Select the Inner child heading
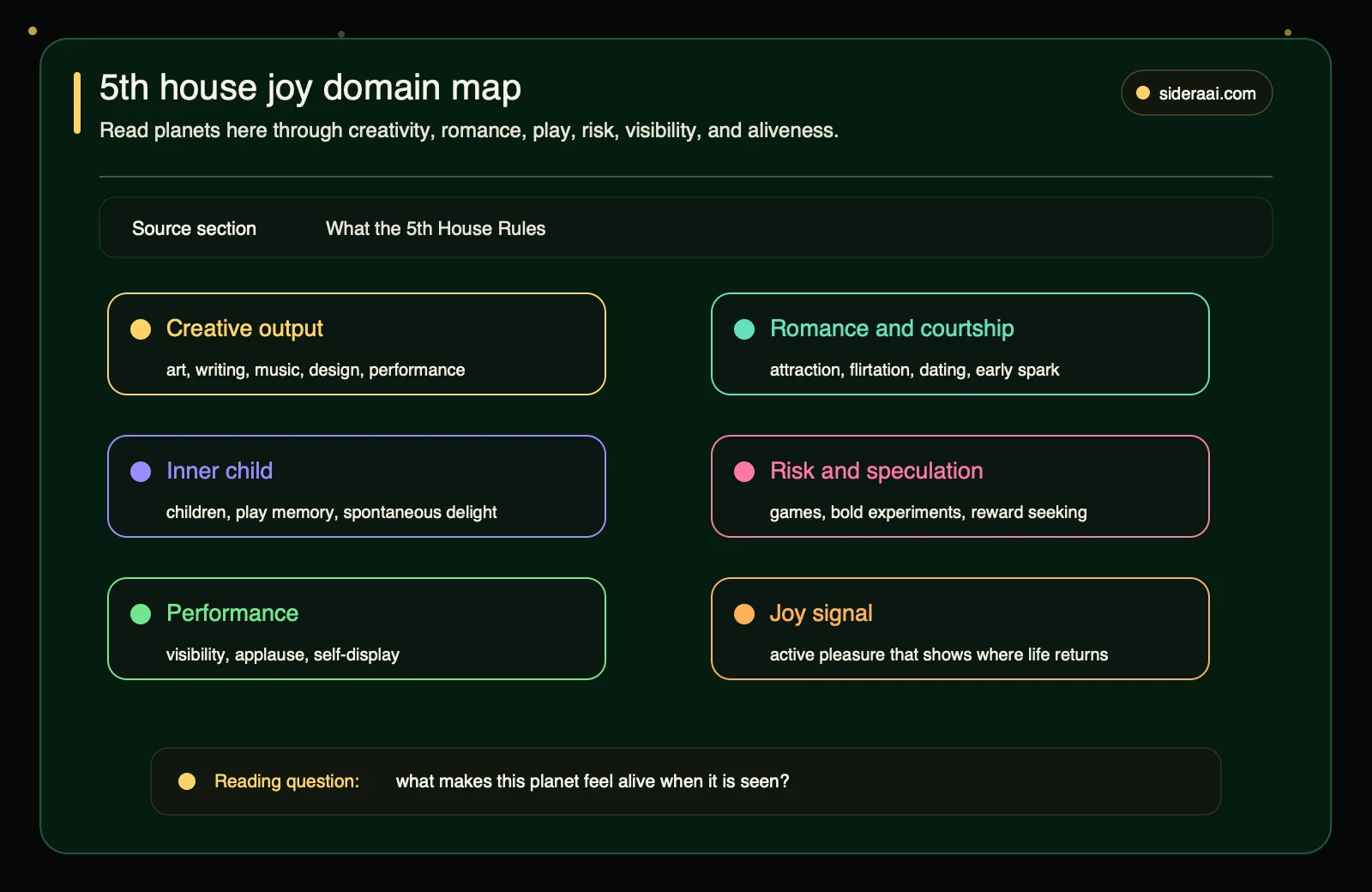This screenshot has height=892, width=1372. tap(220, 471)
